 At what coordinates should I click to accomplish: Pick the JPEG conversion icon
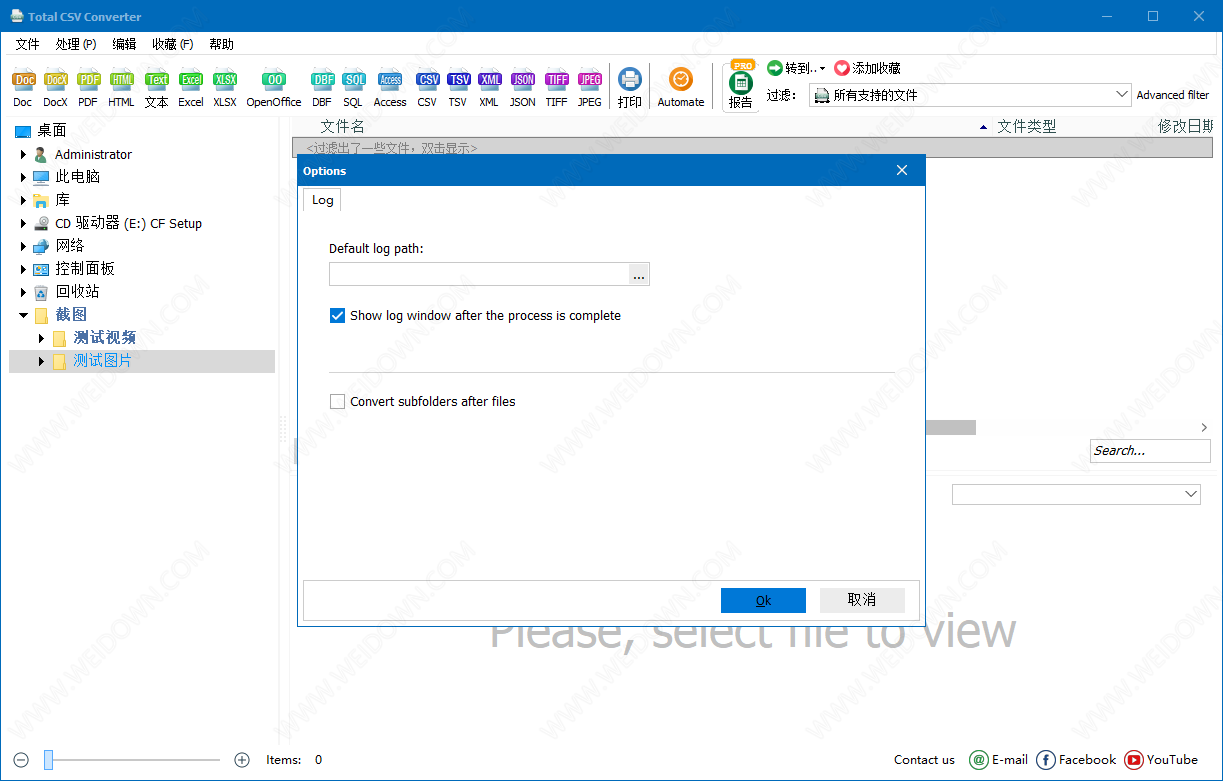[590, 88]
